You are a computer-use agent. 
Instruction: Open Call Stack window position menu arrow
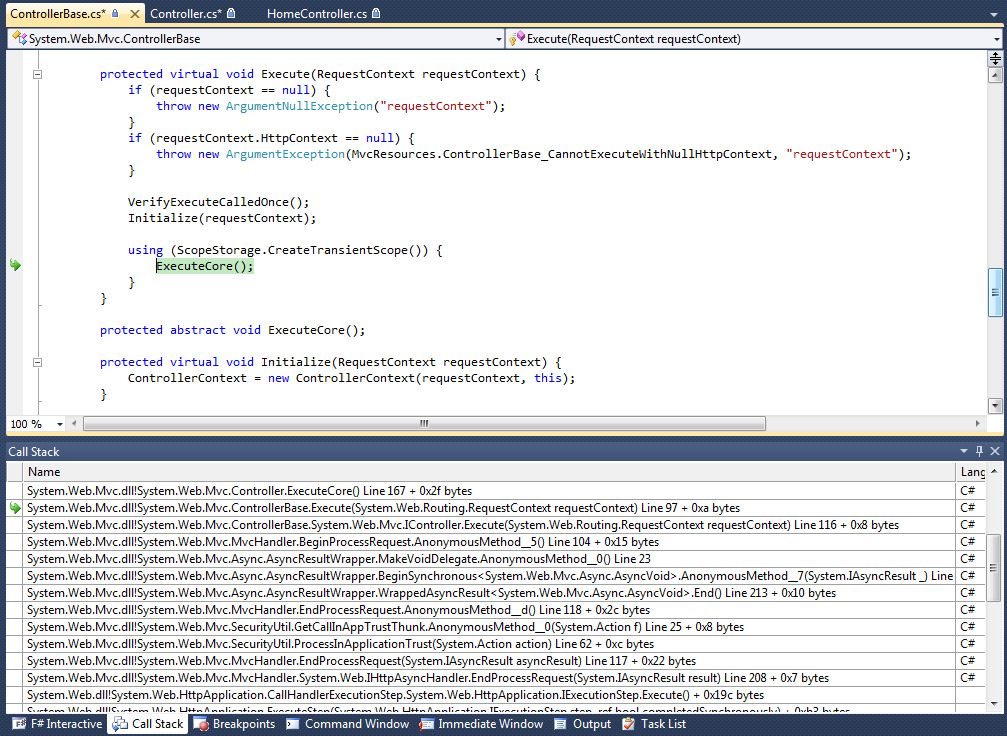[x=964, y=452]
